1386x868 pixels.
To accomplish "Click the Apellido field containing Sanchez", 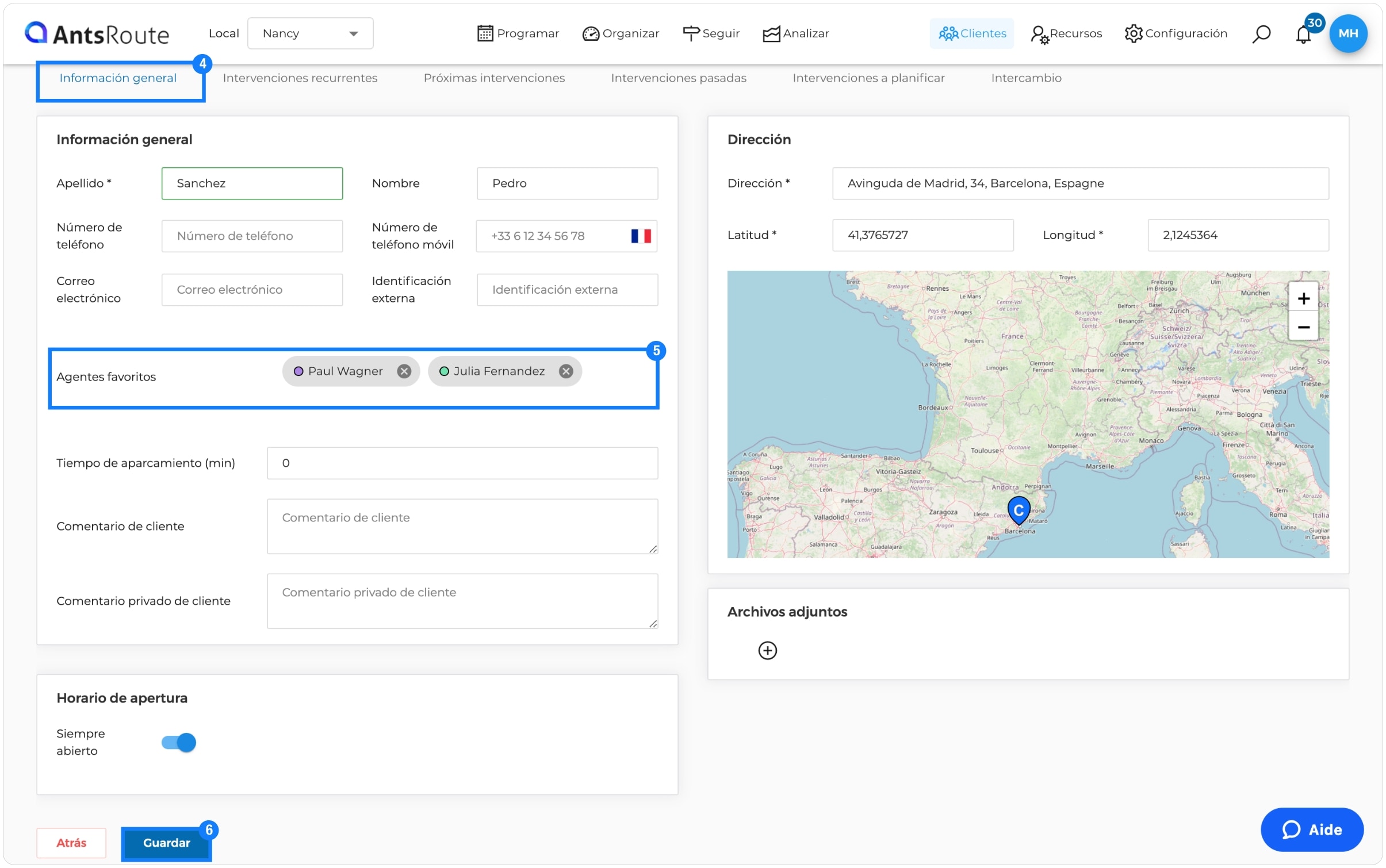I will tap(252, 183).
